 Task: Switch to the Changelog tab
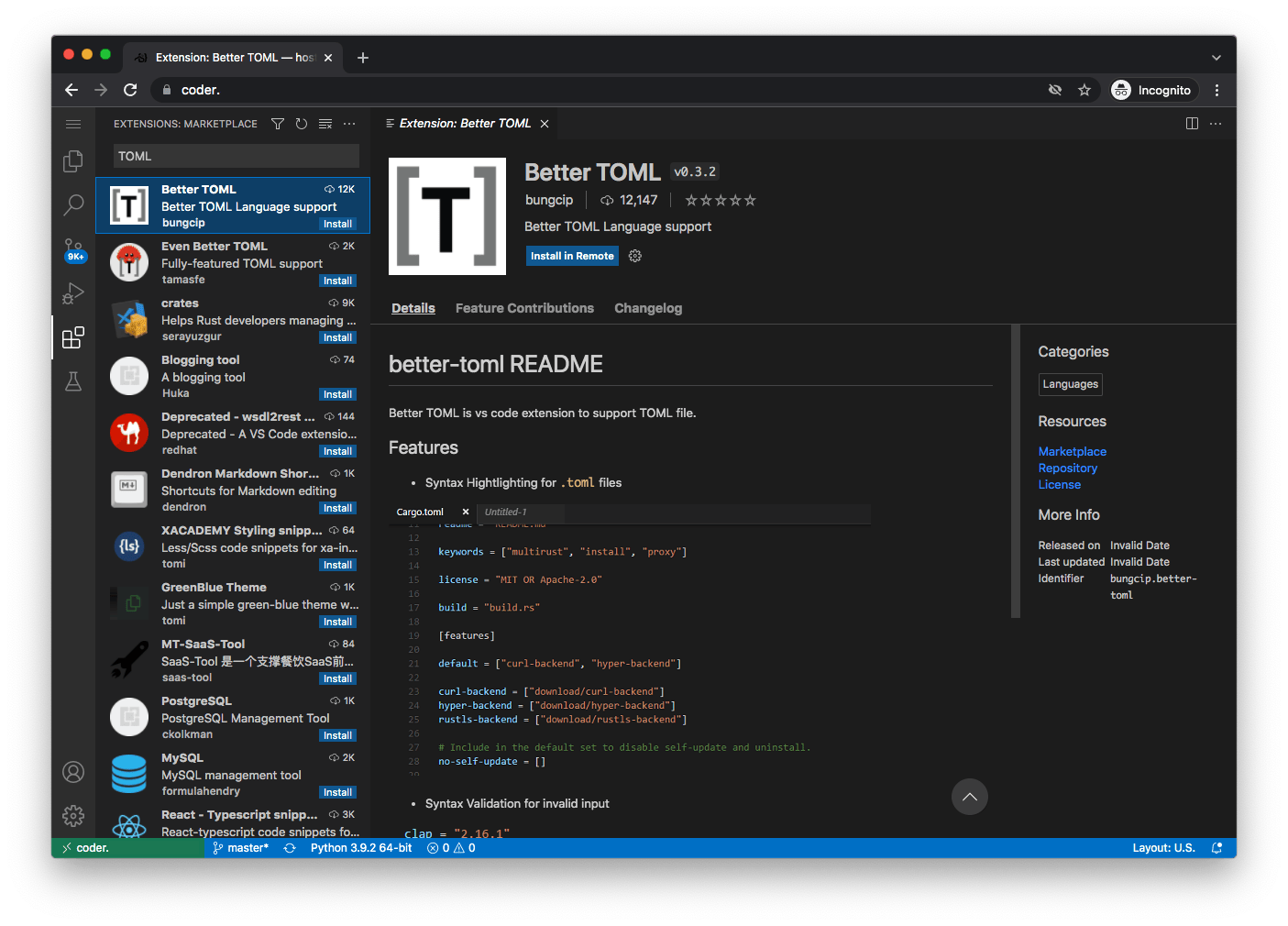(x=648, y=308)
